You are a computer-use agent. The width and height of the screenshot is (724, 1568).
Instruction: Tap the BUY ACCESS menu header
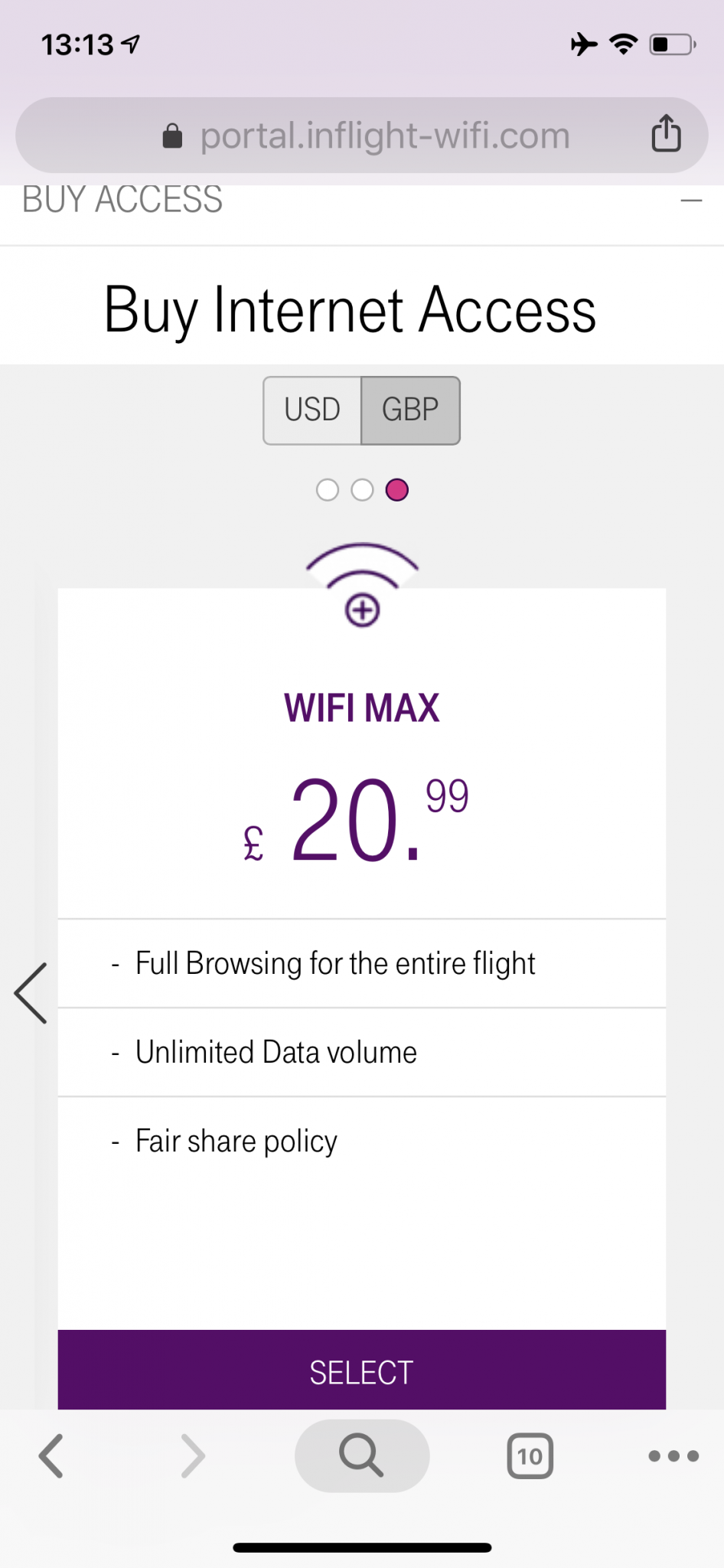pos(122,201)
